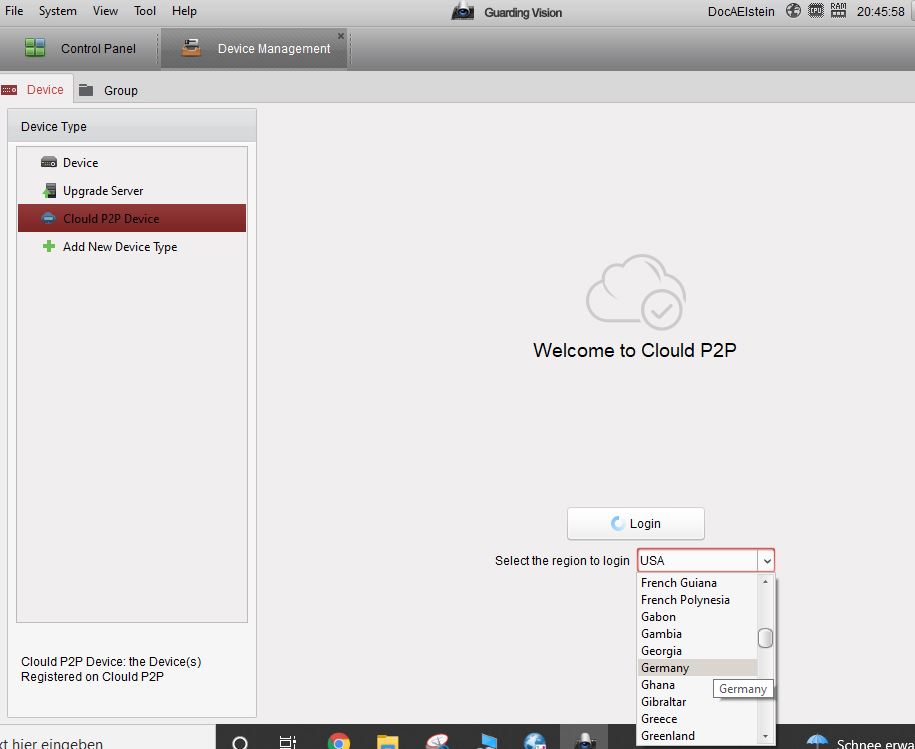915x749 pixels.
Task: Select Gambia from region list
Action: (x=698, y=634)
